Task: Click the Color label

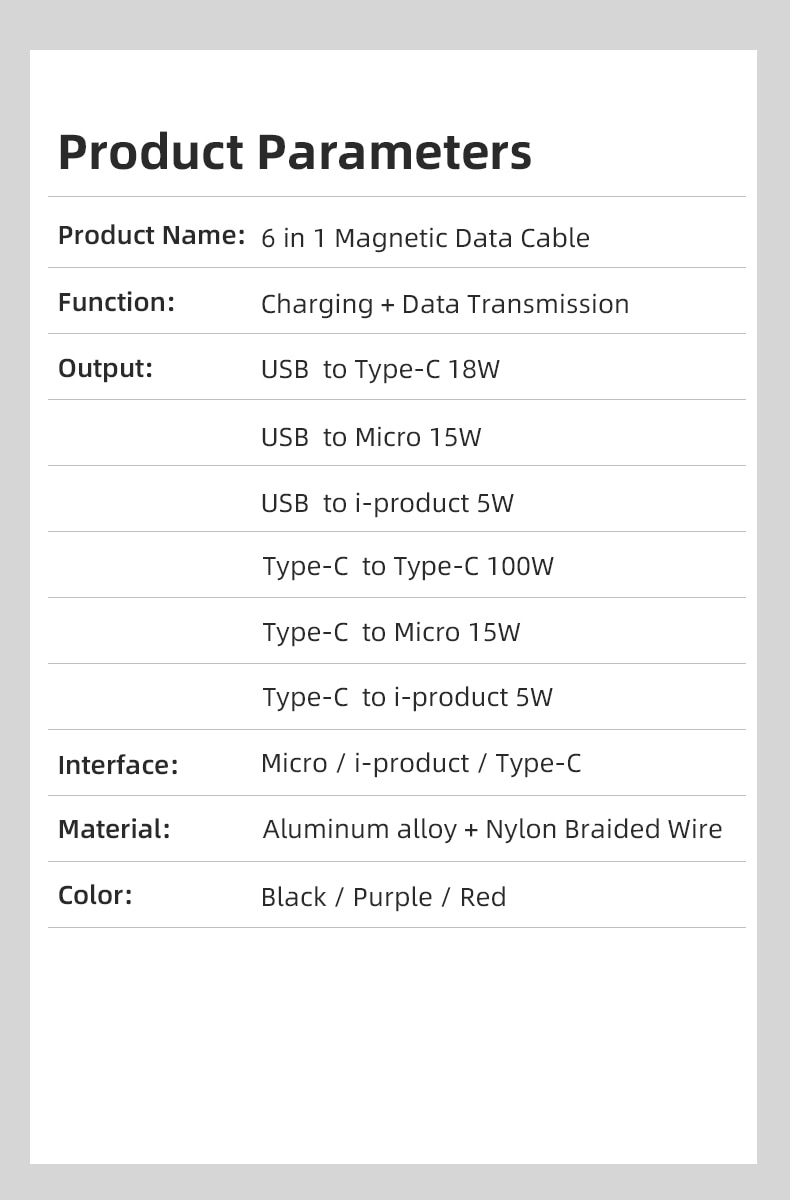Action: coord(95,895)
